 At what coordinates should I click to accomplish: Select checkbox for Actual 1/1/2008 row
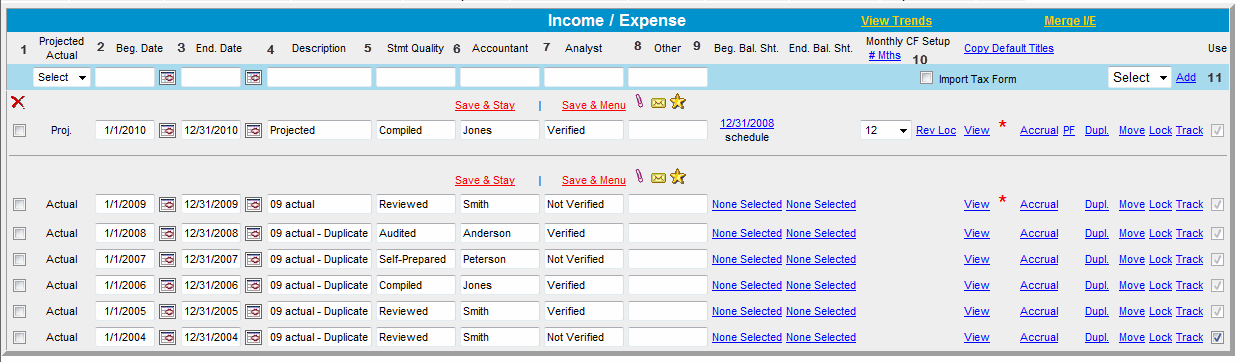coord(20,233)
